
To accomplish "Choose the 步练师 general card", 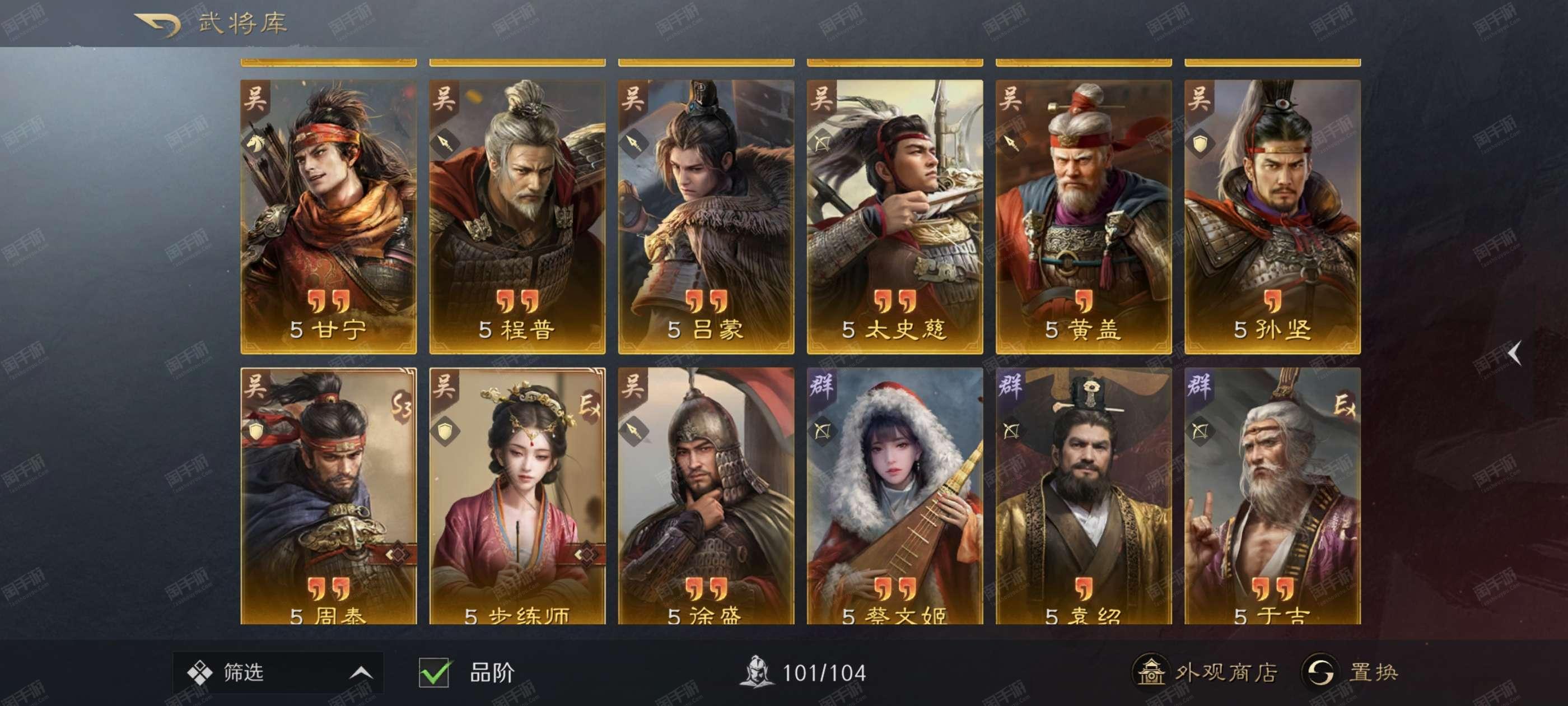I will (x=517, y=496).
